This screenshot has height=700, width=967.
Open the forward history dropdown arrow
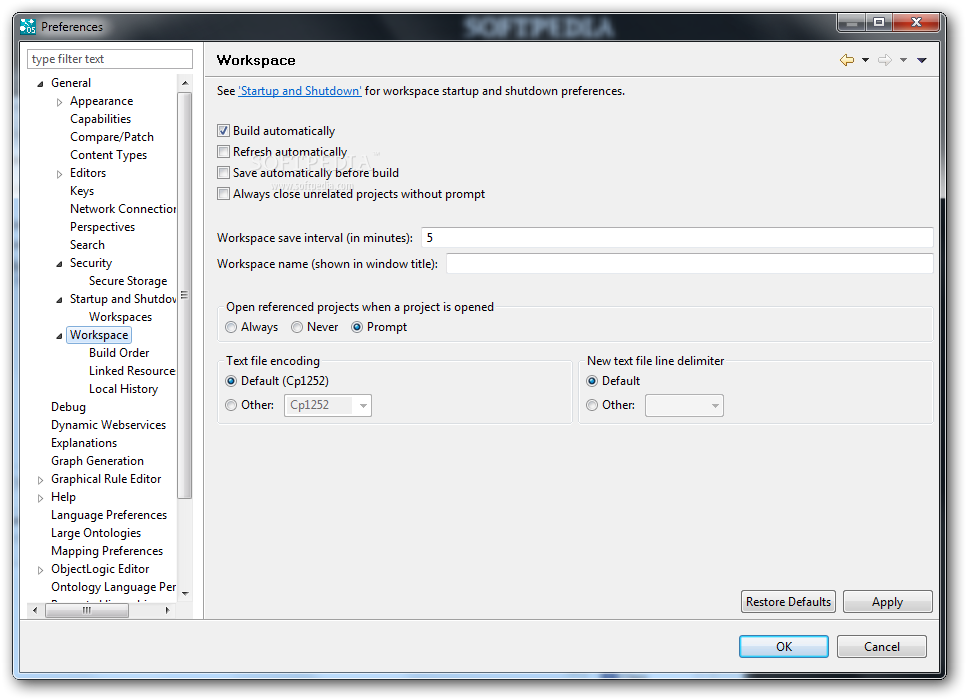(x=903, y=60)
